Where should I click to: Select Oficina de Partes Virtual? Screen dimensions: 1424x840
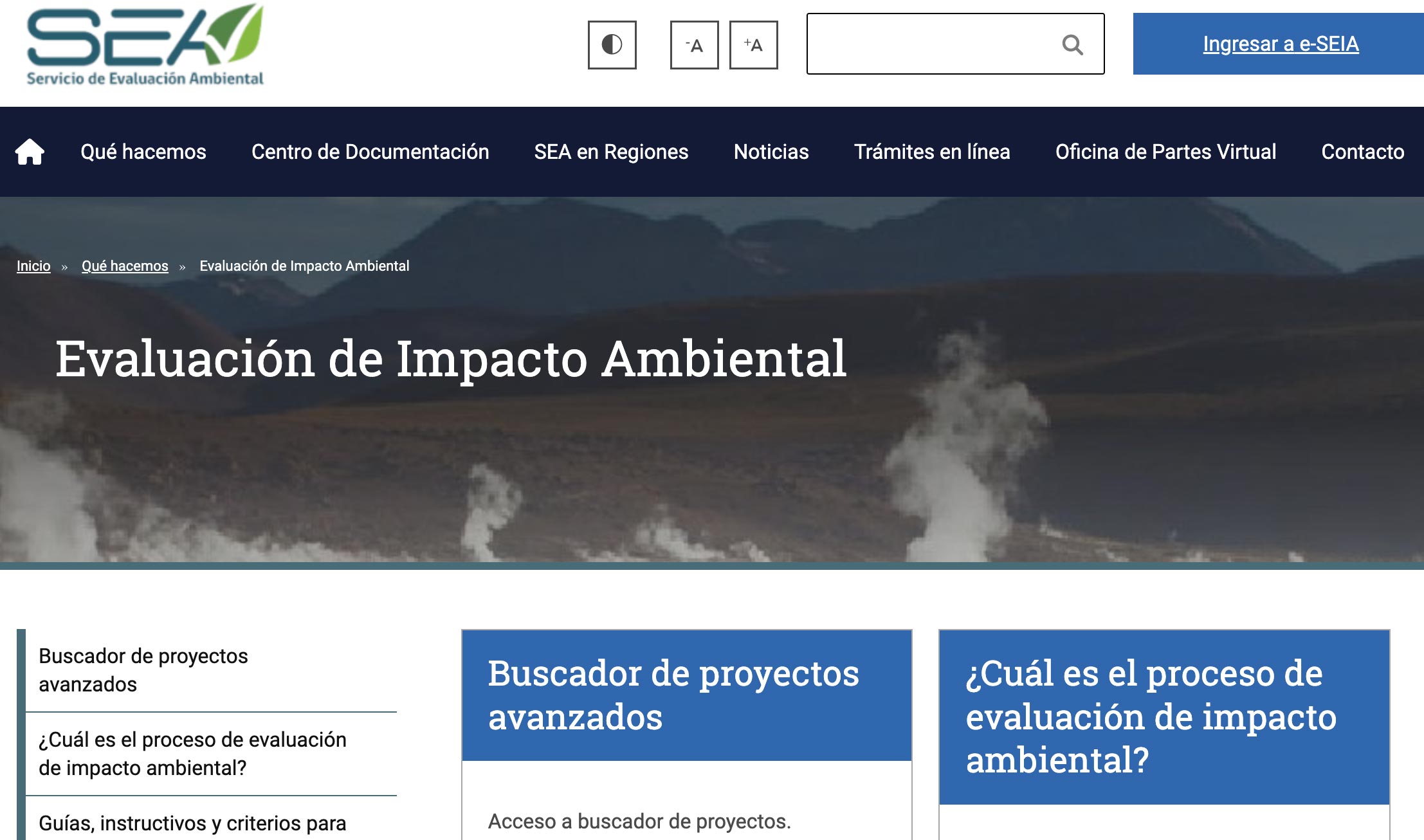[1165, 152]
